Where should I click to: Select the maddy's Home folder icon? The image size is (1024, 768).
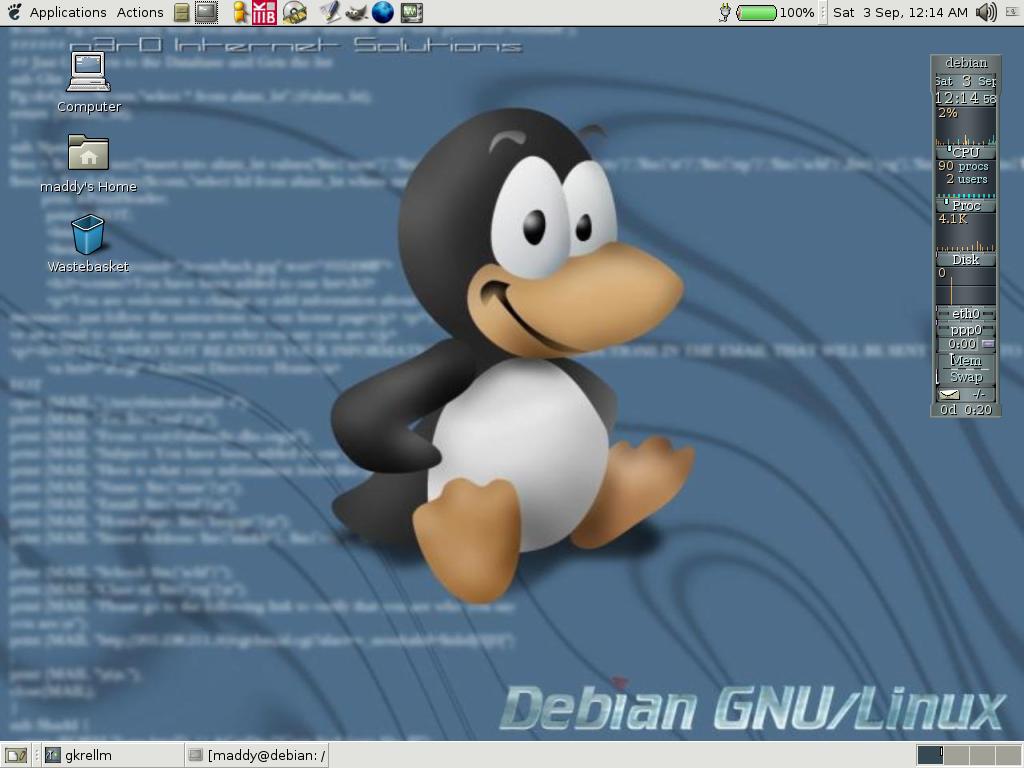tap(88, 163)
